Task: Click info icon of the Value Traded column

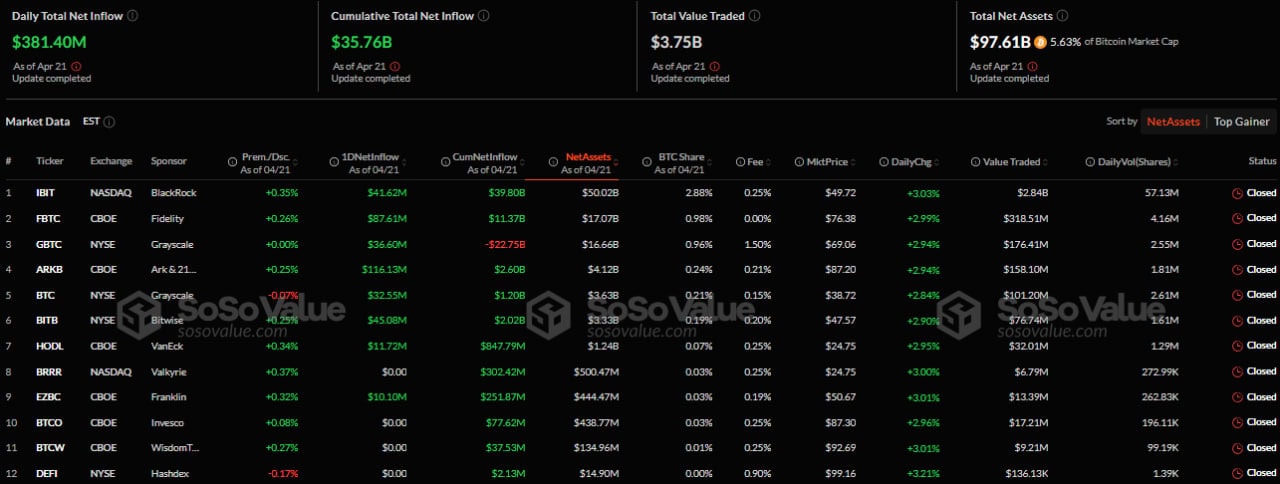Action: [x=975, y=162]
